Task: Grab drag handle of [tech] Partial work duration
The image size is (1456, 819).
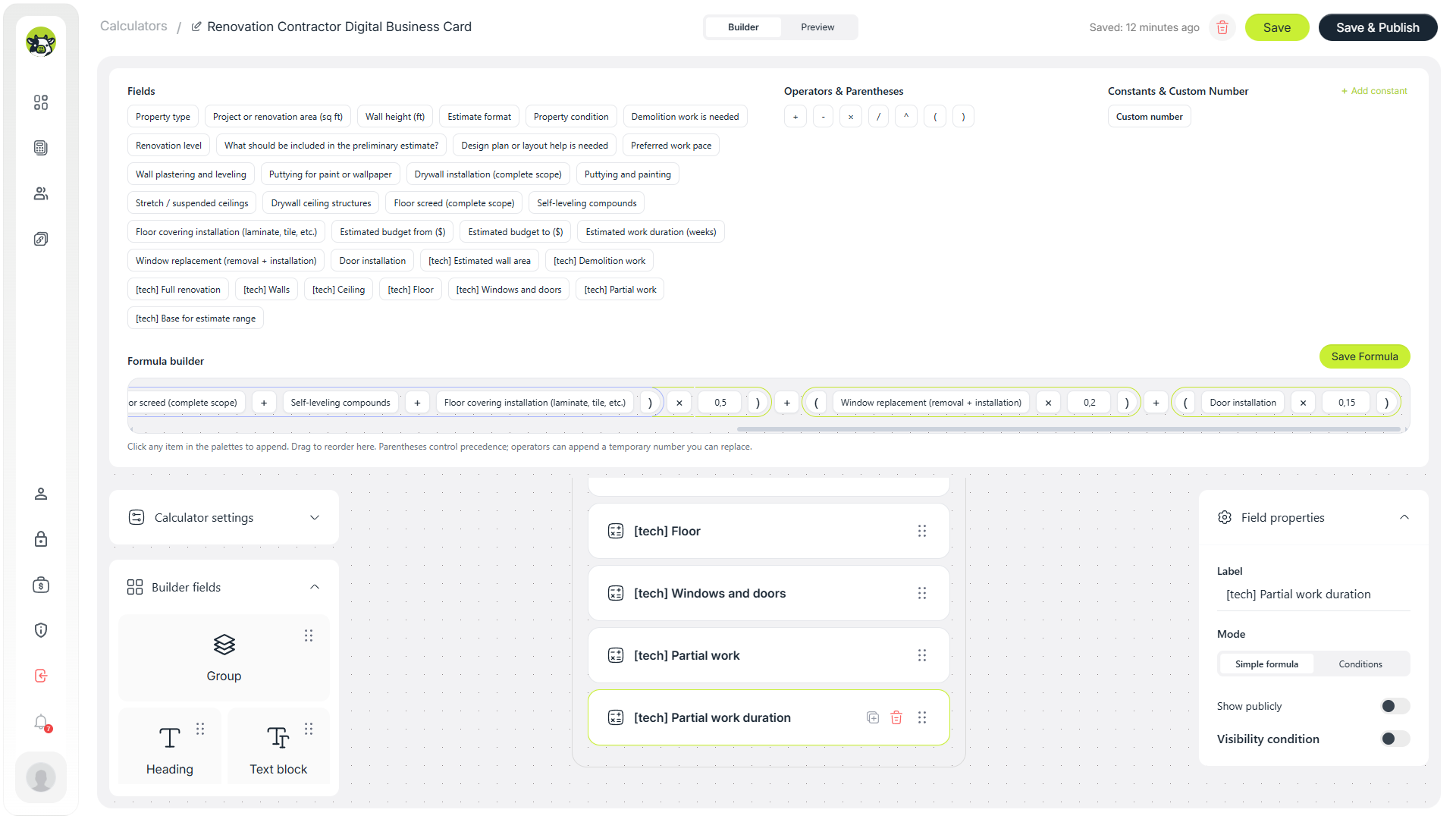Action: click(922, 717)
